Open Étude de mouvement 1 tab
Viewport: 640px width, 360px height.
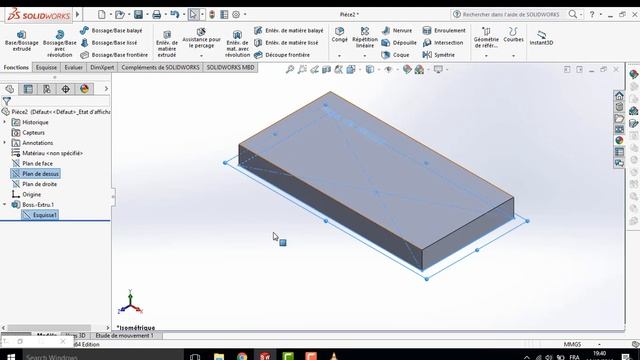[125, 336]
